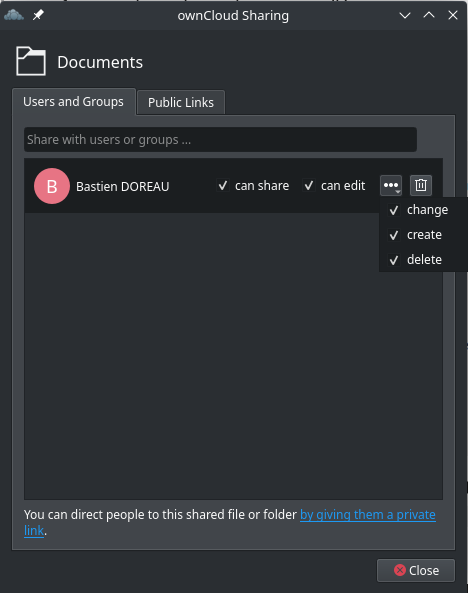Click the Documents folder title
The height and width of the screenshot is (593, 468).
[x=100, y=62]
